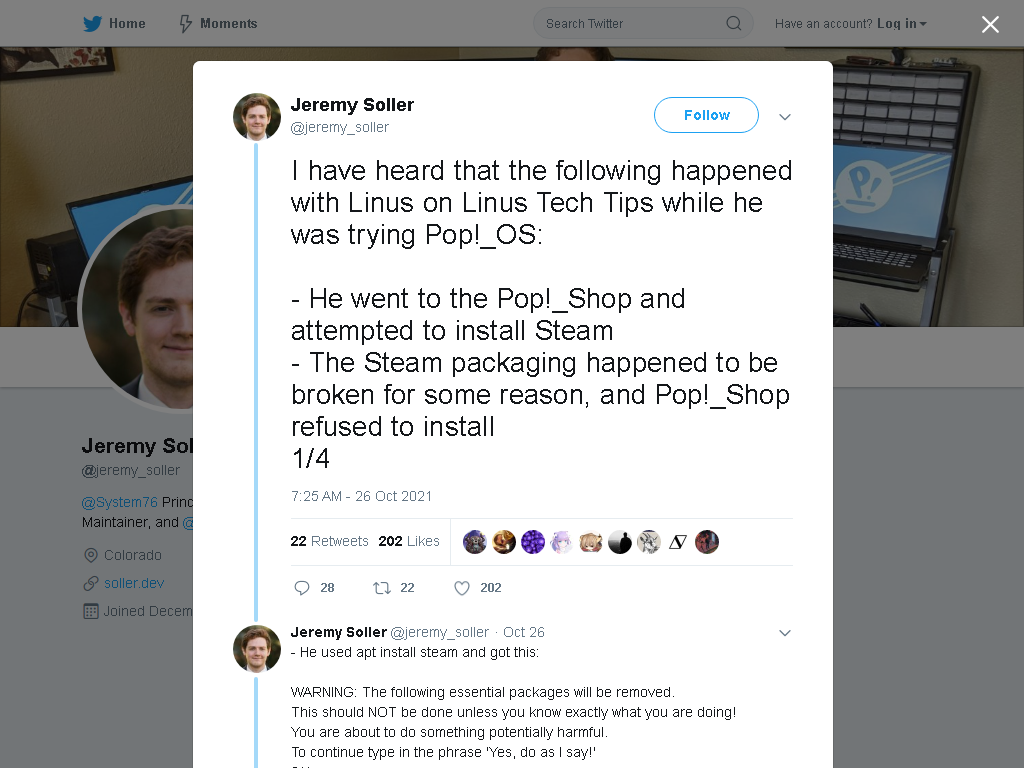
Task: Like the tweet with the heart icon
Action: (x=462, y=588)
